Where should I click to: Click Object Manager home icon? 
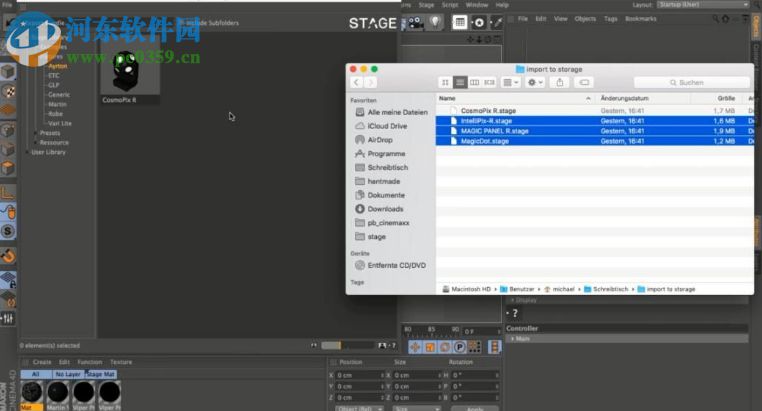click(726, 19)
